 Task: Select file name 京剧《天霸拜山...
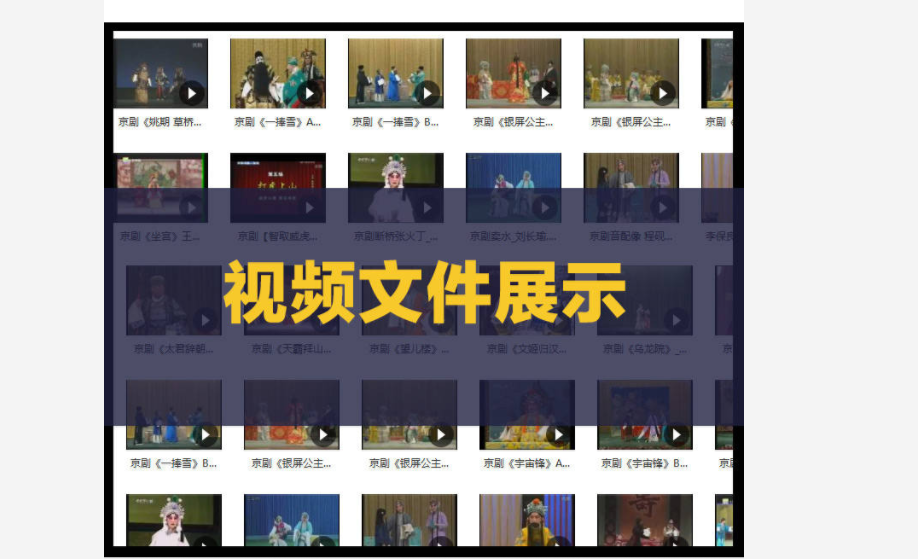coord(292,349)
